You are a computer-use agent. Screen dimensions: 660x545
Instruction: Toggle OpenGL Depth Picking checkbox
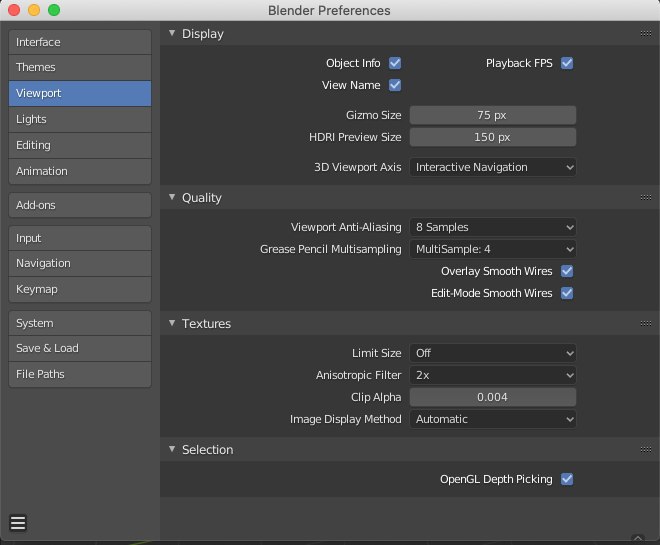tap(567, 479)
